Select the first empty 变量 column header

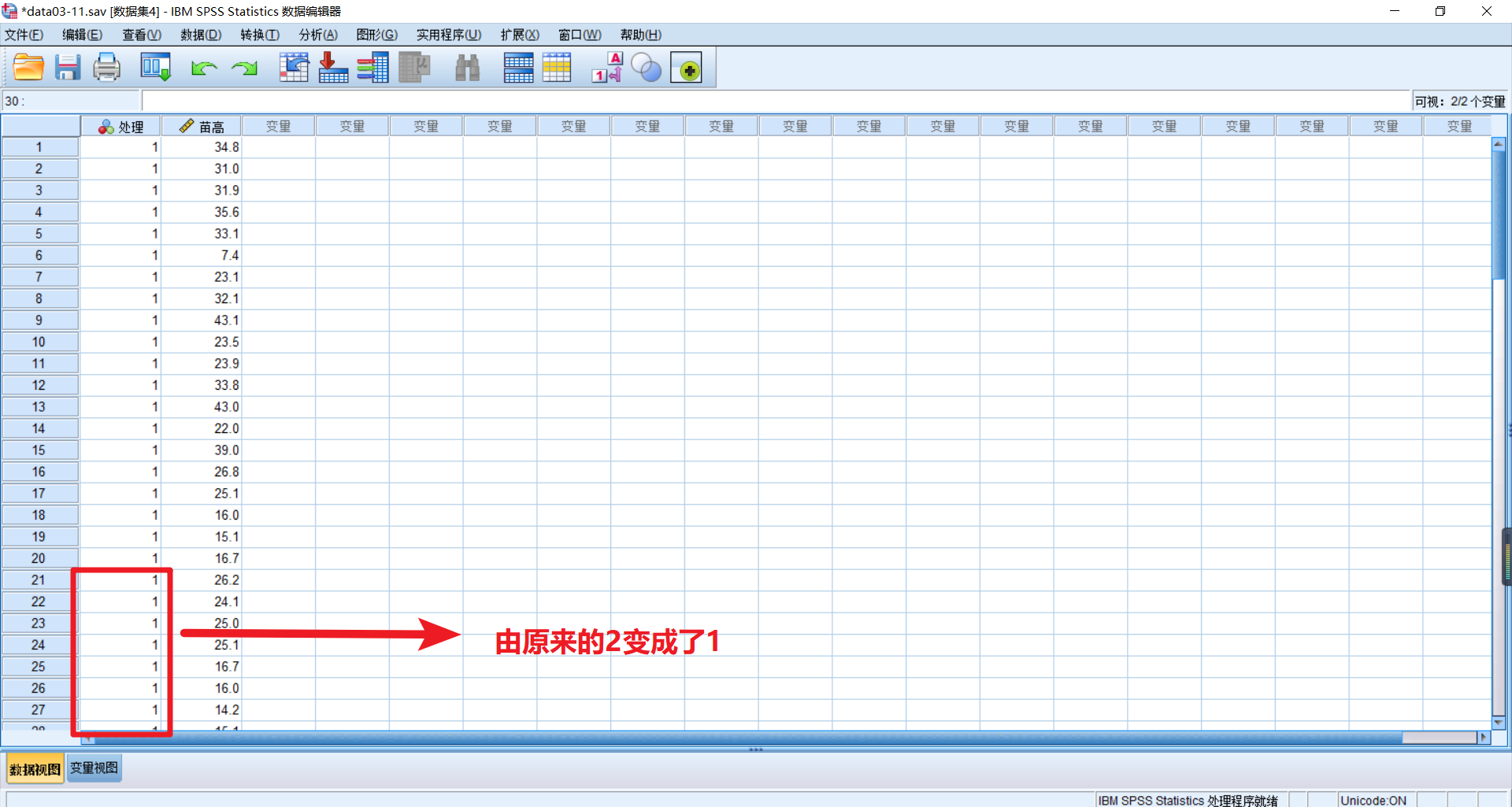click(x=279, y=126)
